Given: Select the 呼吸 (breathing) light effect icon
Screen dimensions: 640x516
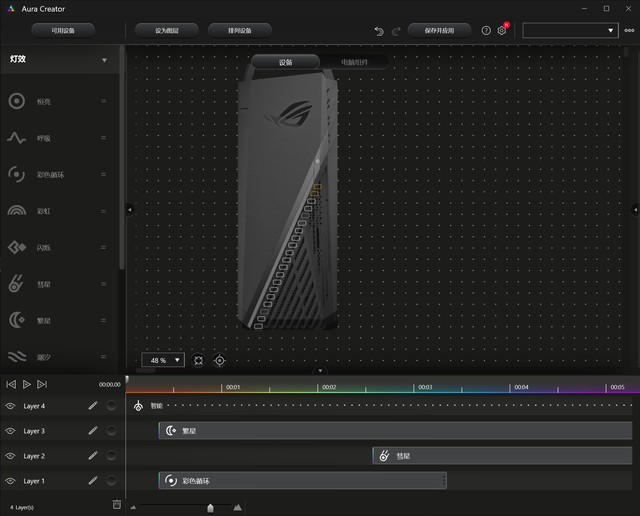Looking at the screenshot, I should [16, 138].
